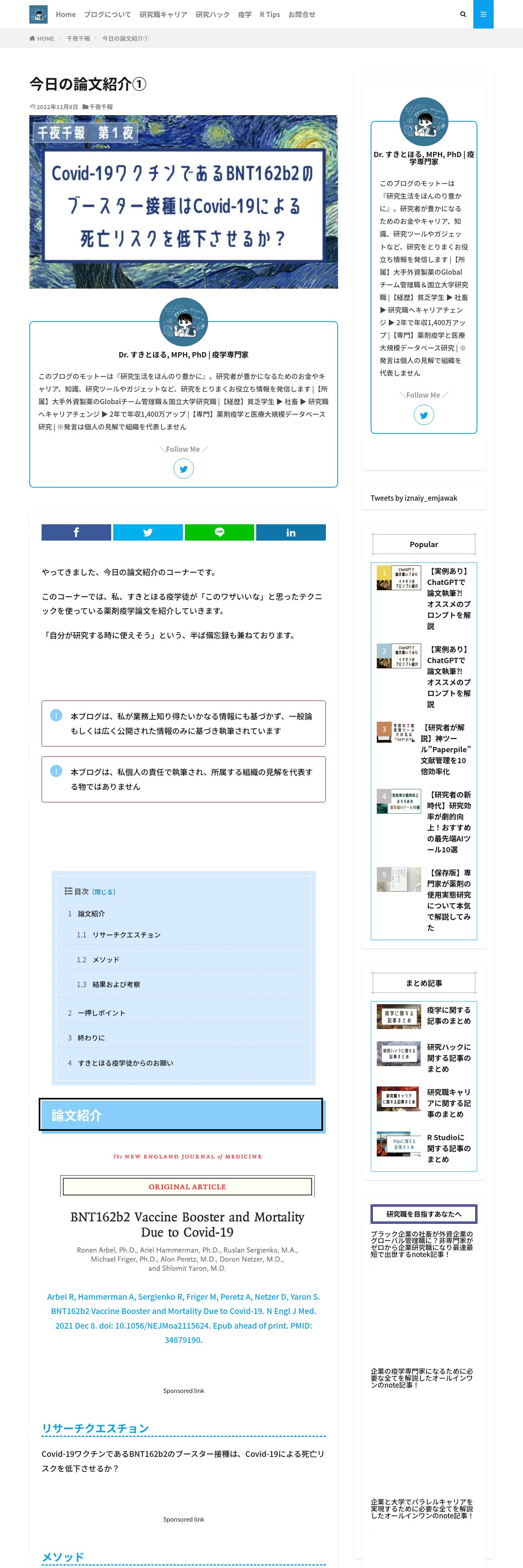Click the 研究ハック まとめ thumbnail image
Image resolution: width=523 pixels, height=1568 pixels.
[x=399, y=1053]
